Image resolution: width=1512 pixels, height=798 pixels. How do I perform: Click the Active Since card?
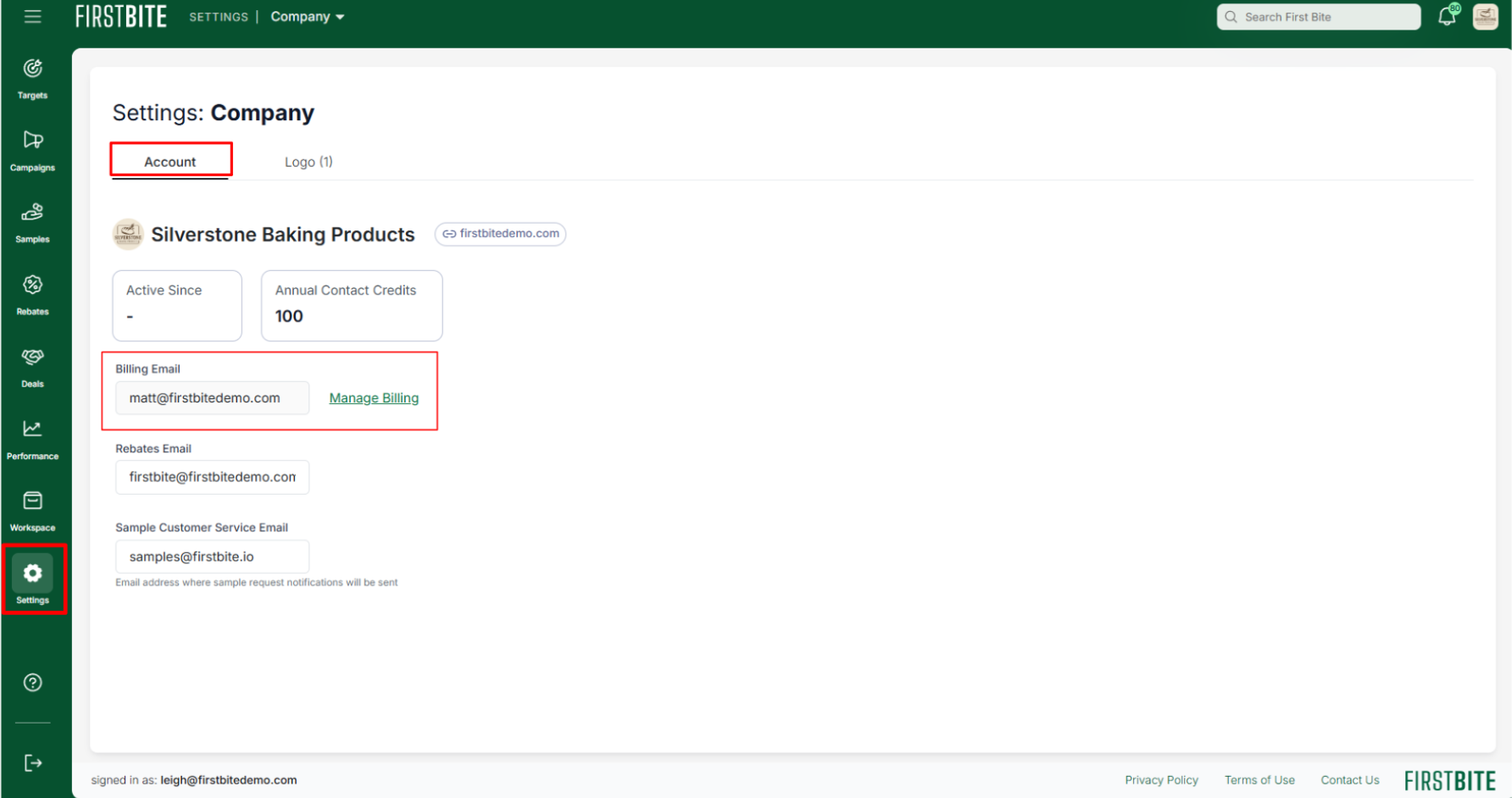coord(177,306)
